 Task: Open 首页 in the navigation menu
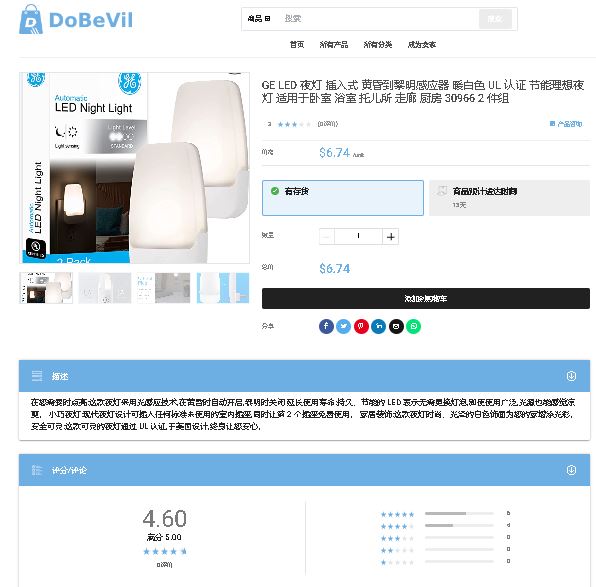tap(297, 44)
